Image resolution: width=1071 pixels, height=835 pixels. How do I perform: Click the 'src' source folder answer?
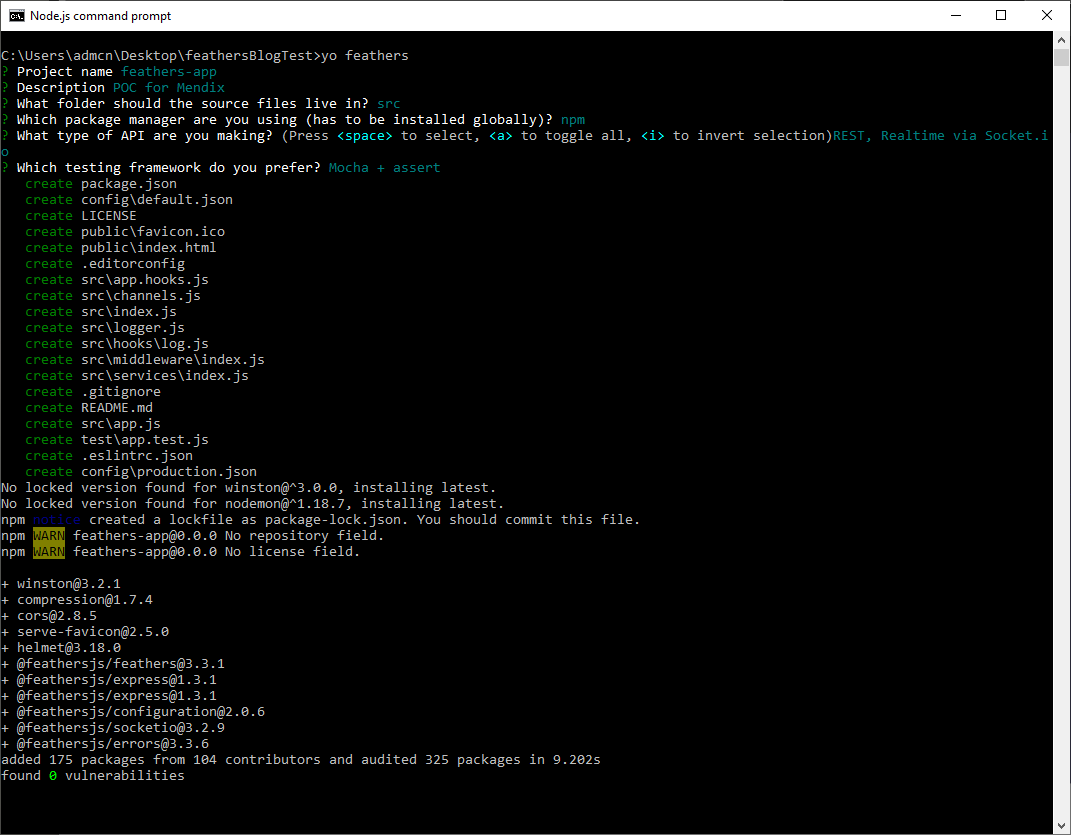coord(389,104)
